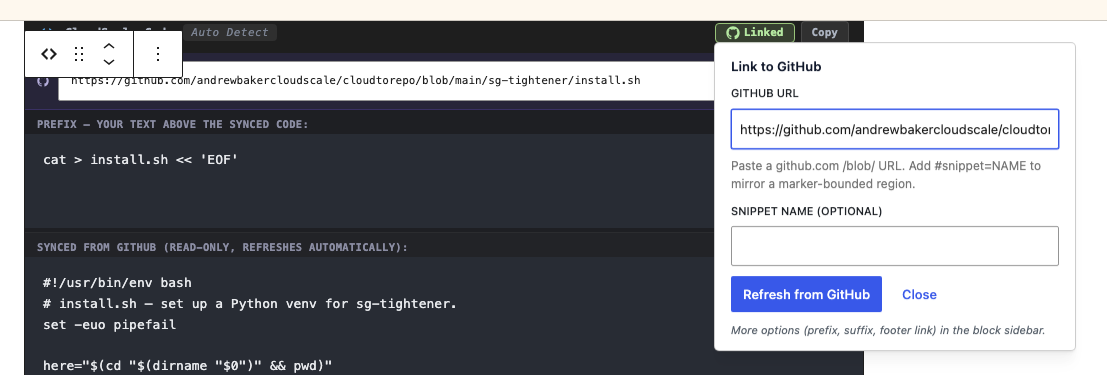Click the '#!/usr/bin/env bash' line
This screenshot has height=375, width=1107.
[117, 283]
